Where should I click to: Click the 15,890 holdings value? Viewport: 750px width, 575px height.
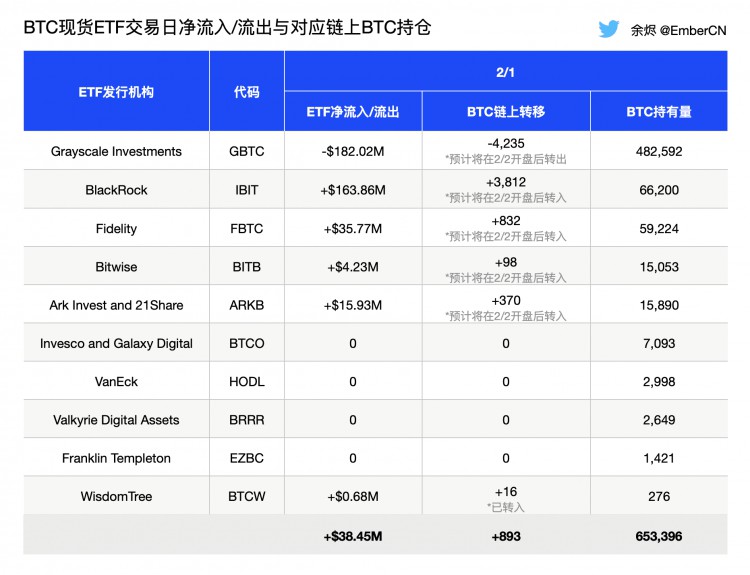click(x=659, y=305)
